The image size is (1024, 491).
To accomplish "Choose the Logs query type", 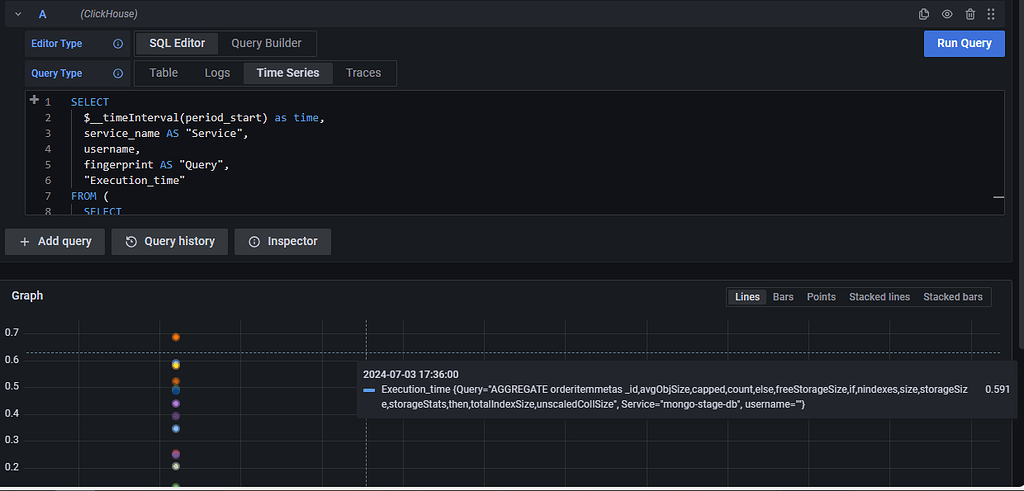I will coord(217,73).
